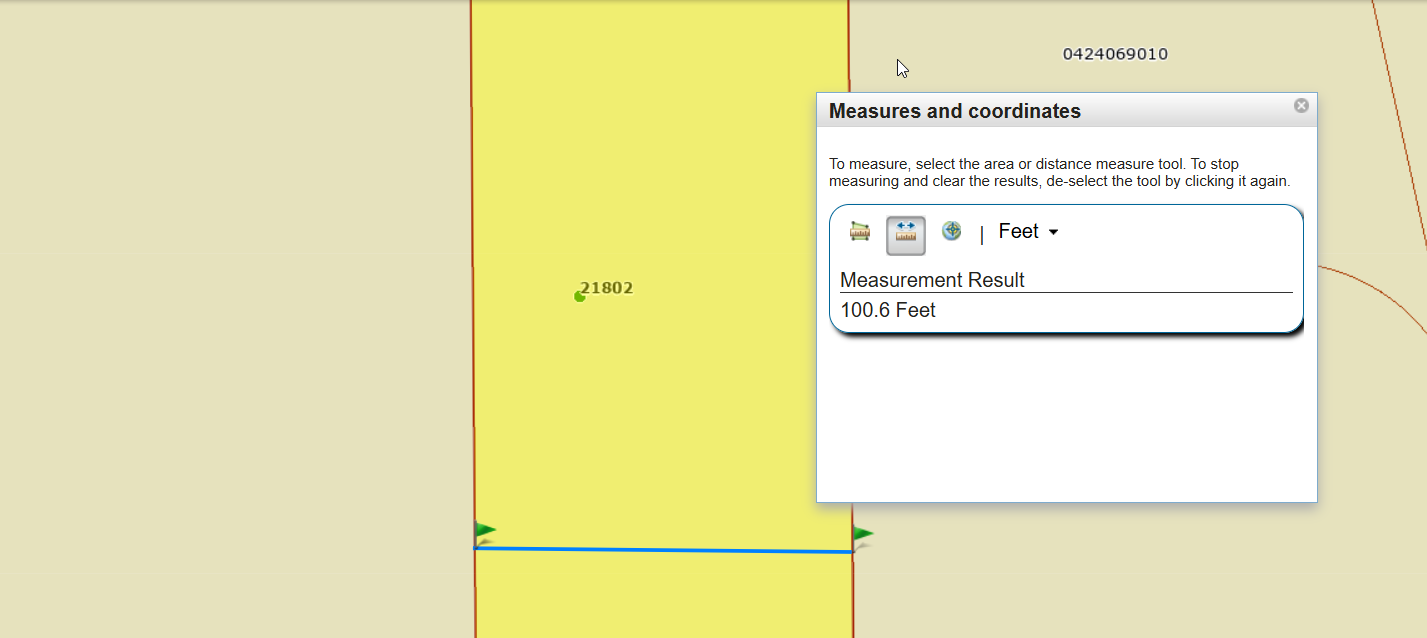Click the Measures and coordinates title bar
The image size is (1427, 638).
[1067, 110]
